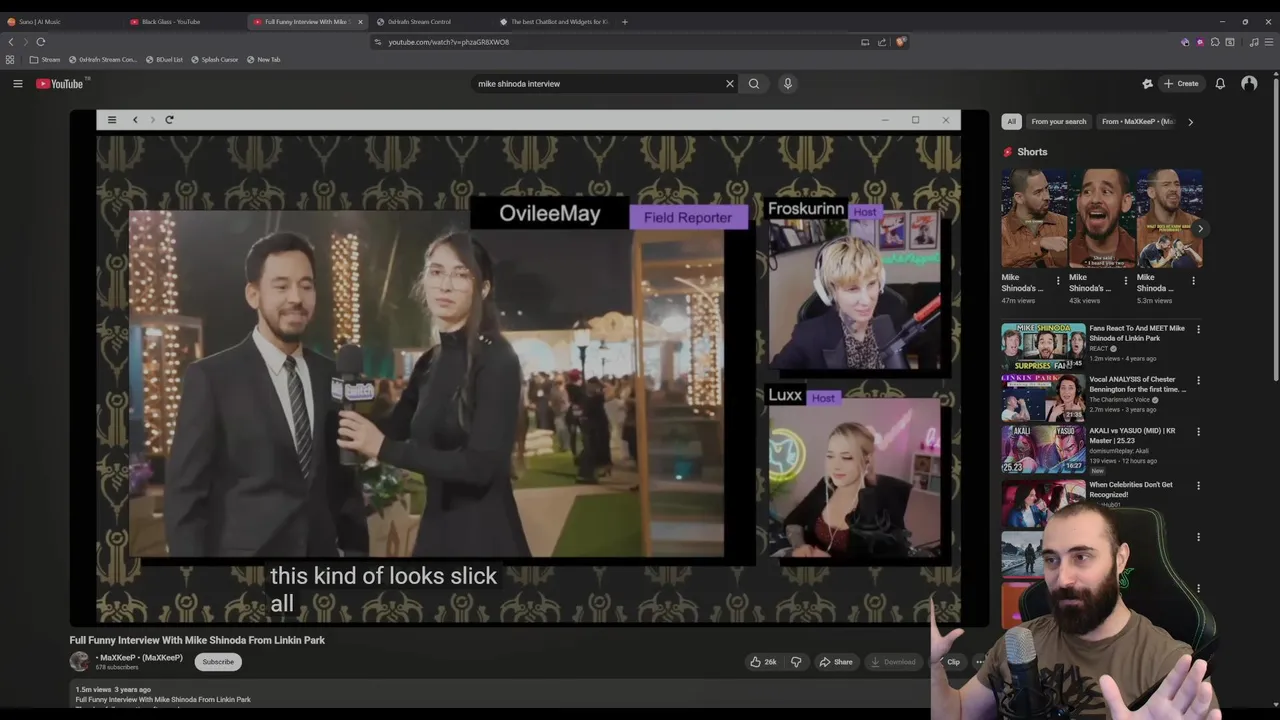1280x720 pixels.
Task: Open options for the 5.3m views Short
Action: click(x=1193, y=281)
